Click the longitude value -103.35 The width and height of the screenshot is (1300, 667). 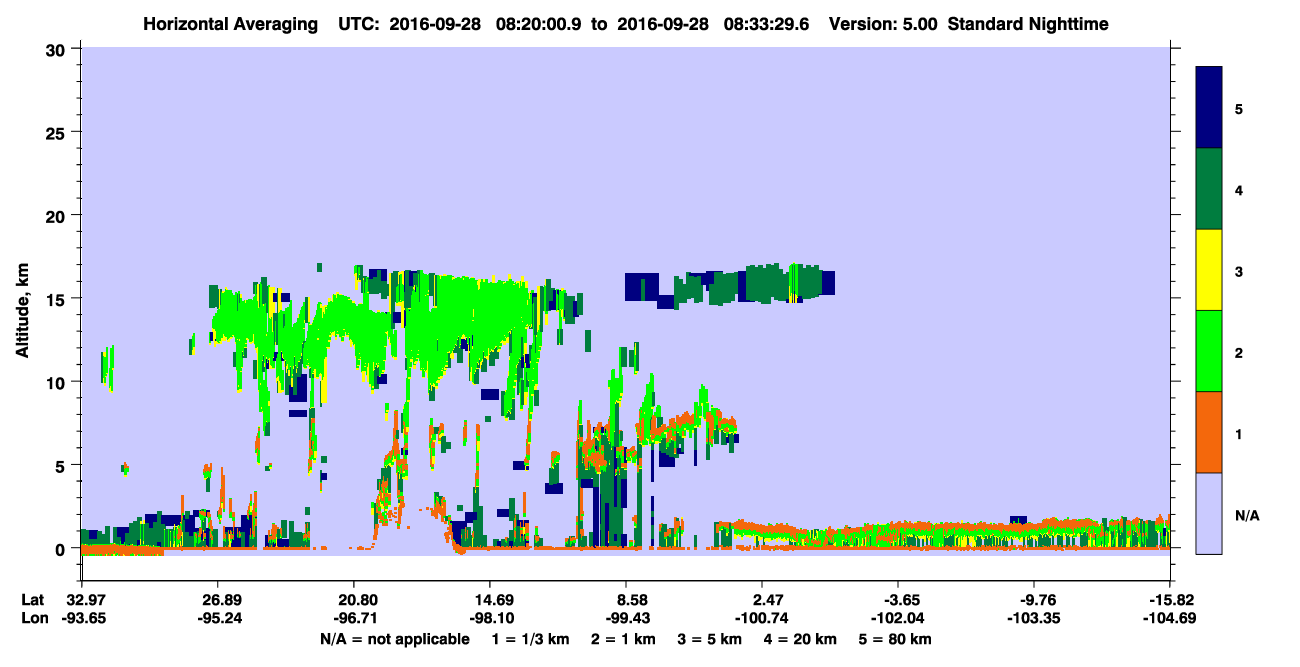(1034, 618)
